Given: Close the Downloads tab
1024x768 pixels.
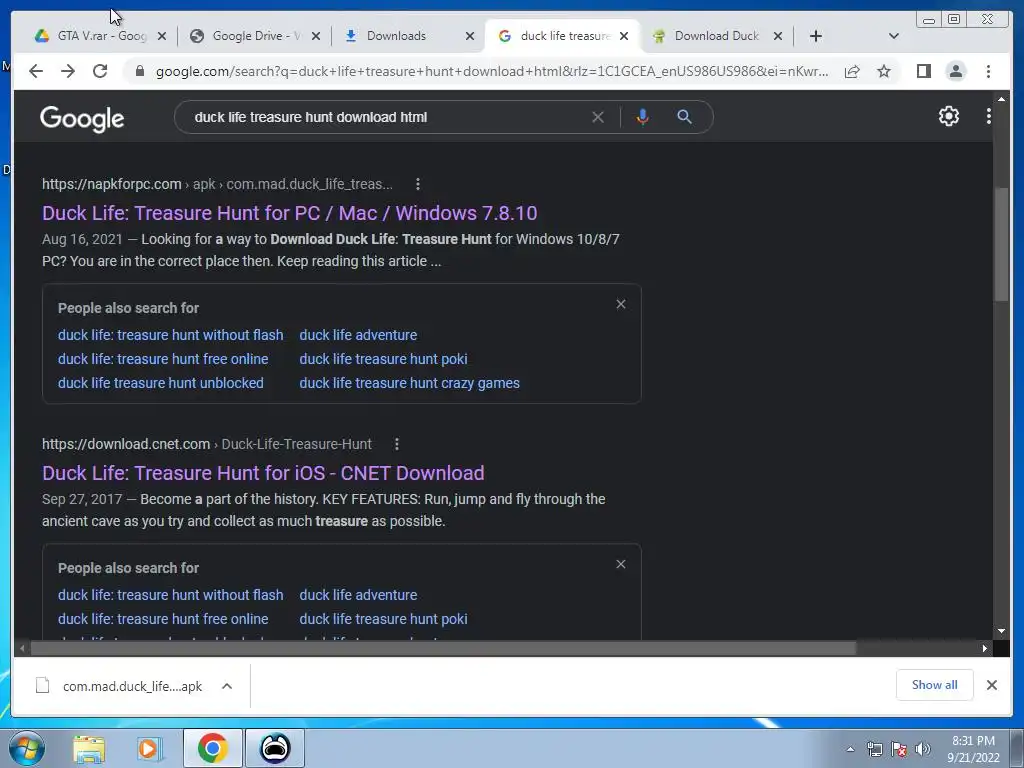Looking at the screenshot, I should click(x=470, y=36).
